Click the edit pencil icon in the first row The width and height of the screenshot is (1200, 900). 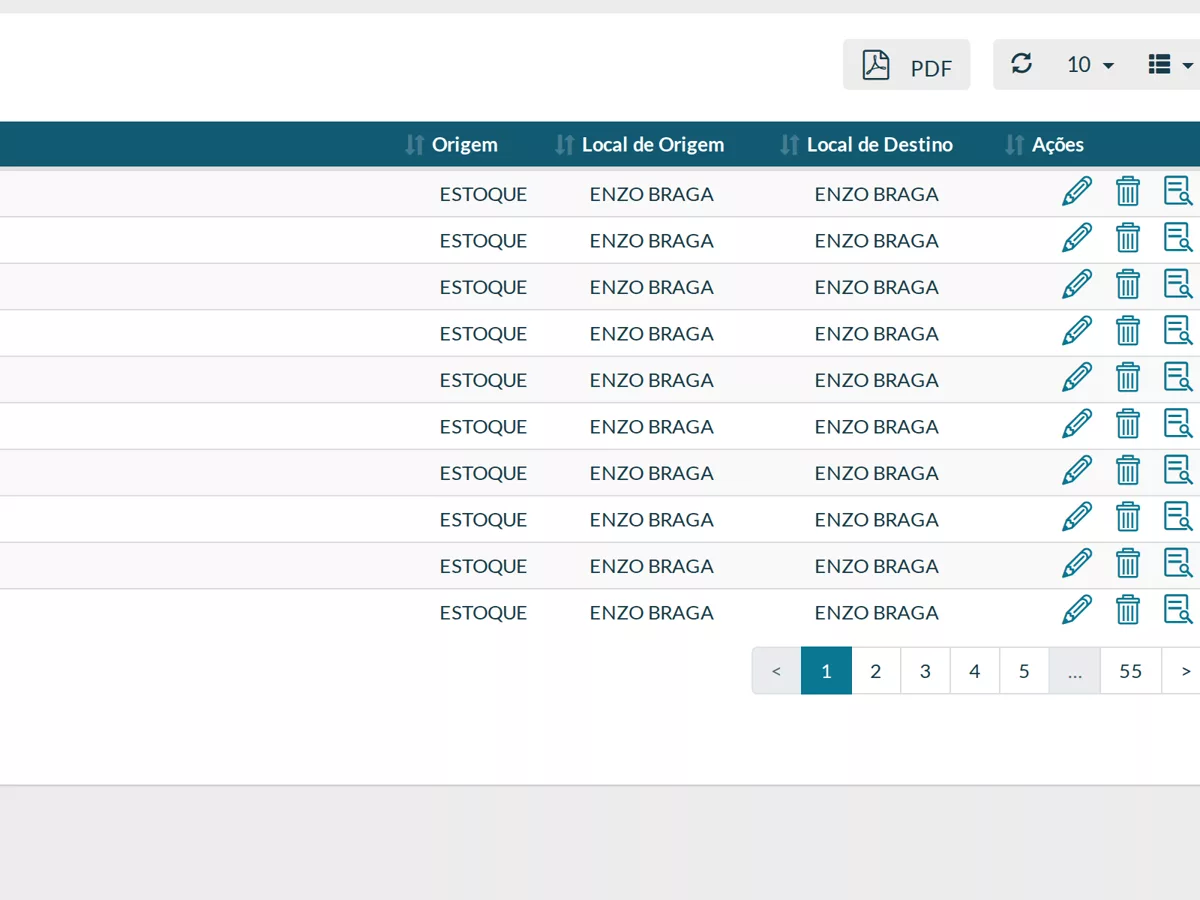click(1077, 191)
